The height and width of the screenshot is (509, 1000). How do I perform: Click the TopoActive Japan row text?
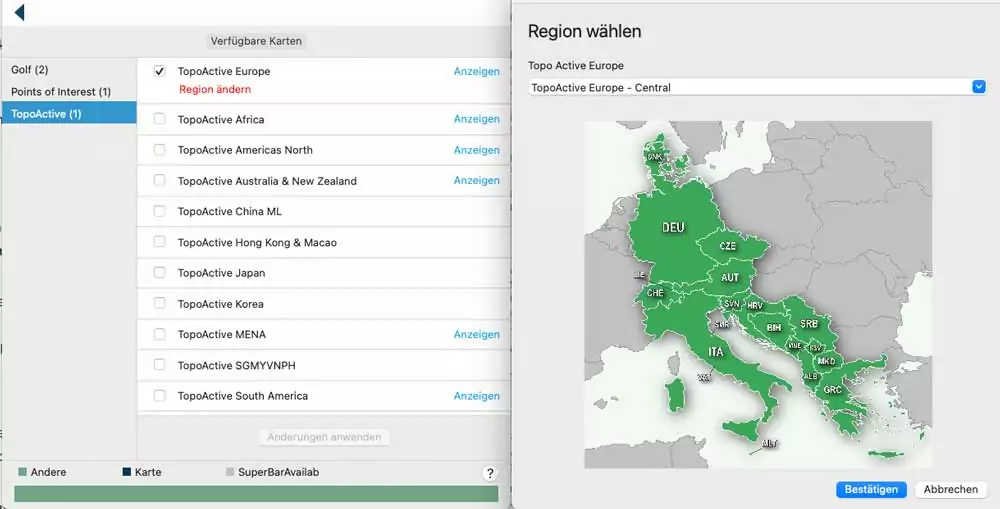click(x=221, y=273)
